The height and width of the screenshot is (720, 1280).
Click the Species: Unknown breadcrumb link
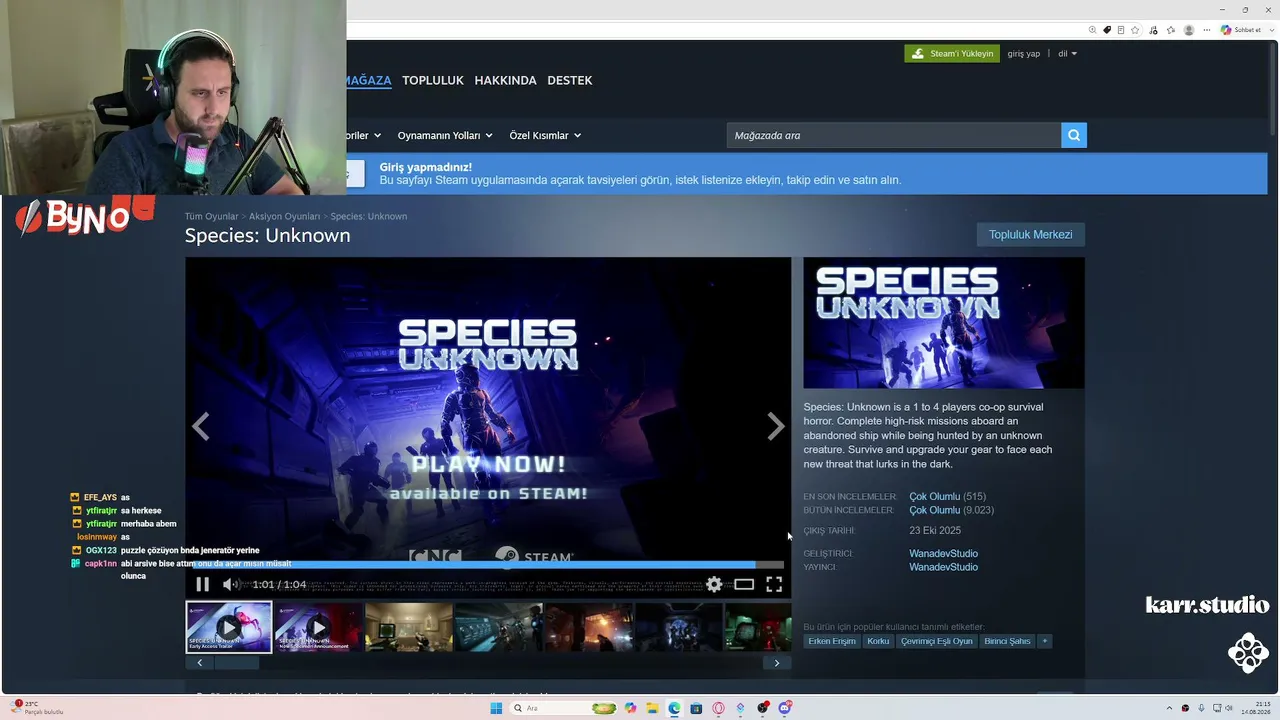pos(369,216)
